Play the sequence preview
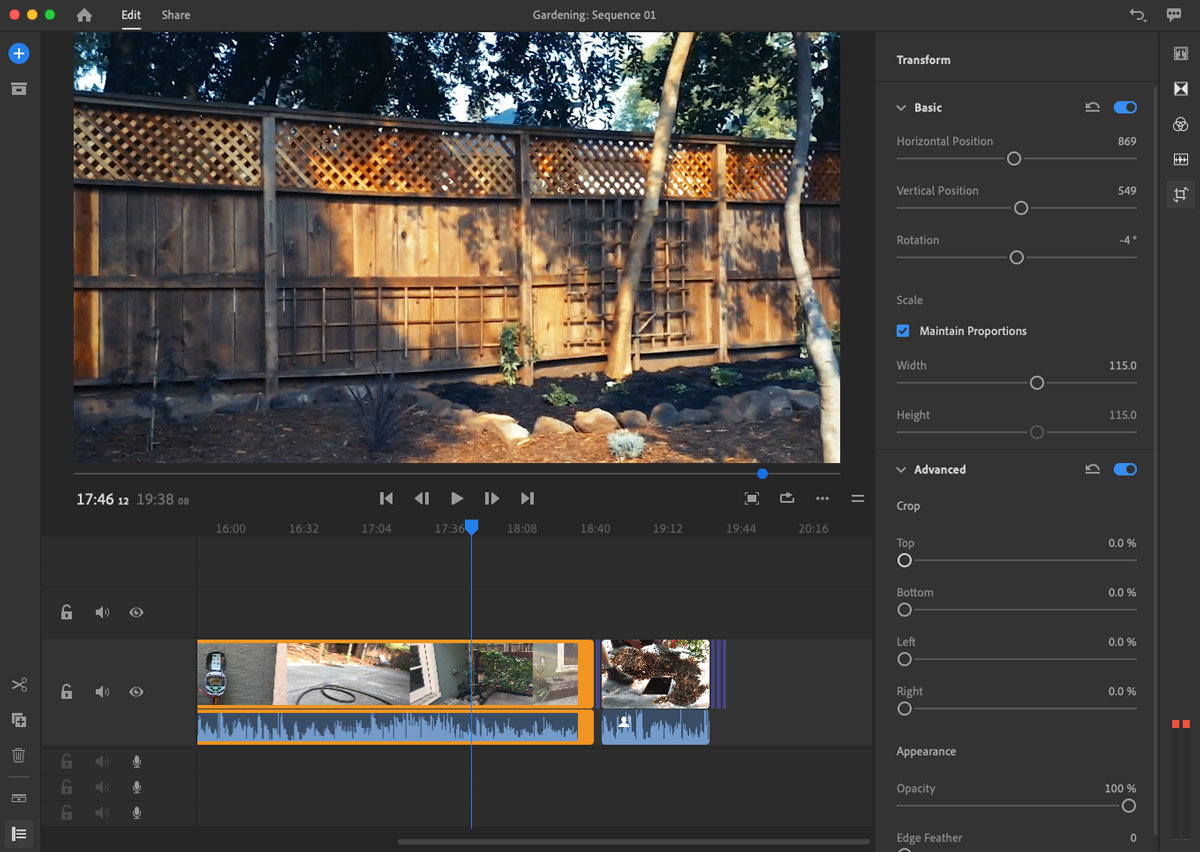The width and height of the screenshot is (1200, 852). [x=457, y=498]
